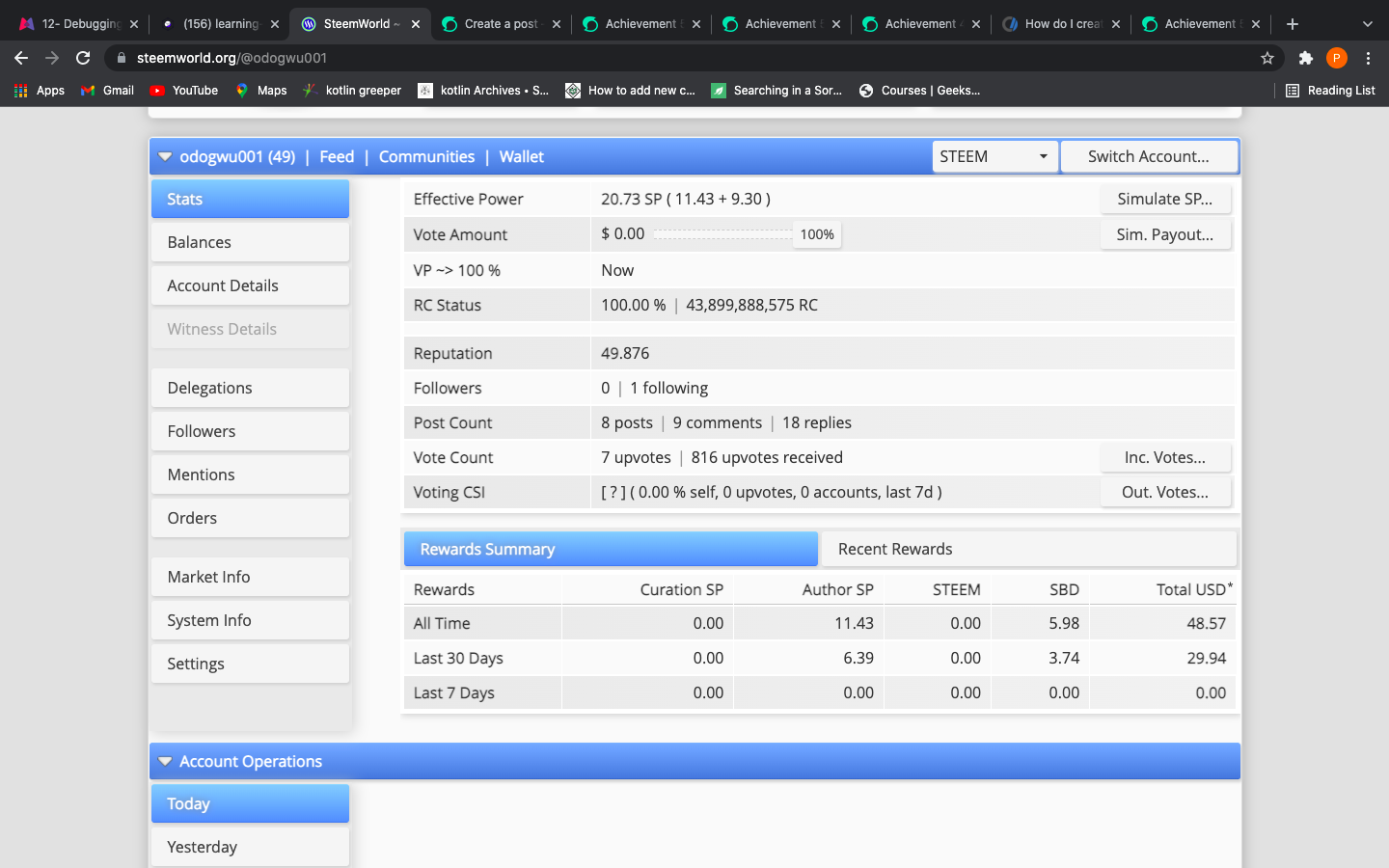Click the browser back arrow
The image size is (1389, 868).
coord(21,58)
